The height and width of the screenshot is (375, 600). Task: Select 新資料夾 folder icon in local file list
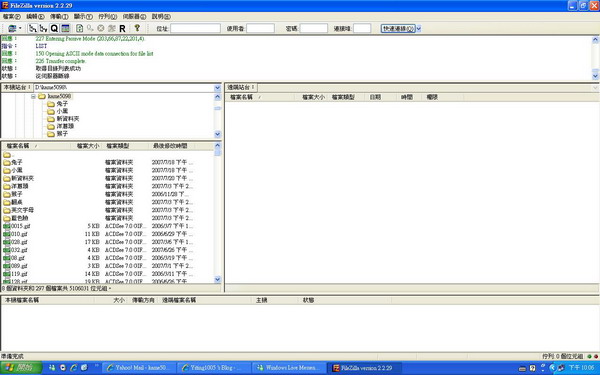point(7,178)
